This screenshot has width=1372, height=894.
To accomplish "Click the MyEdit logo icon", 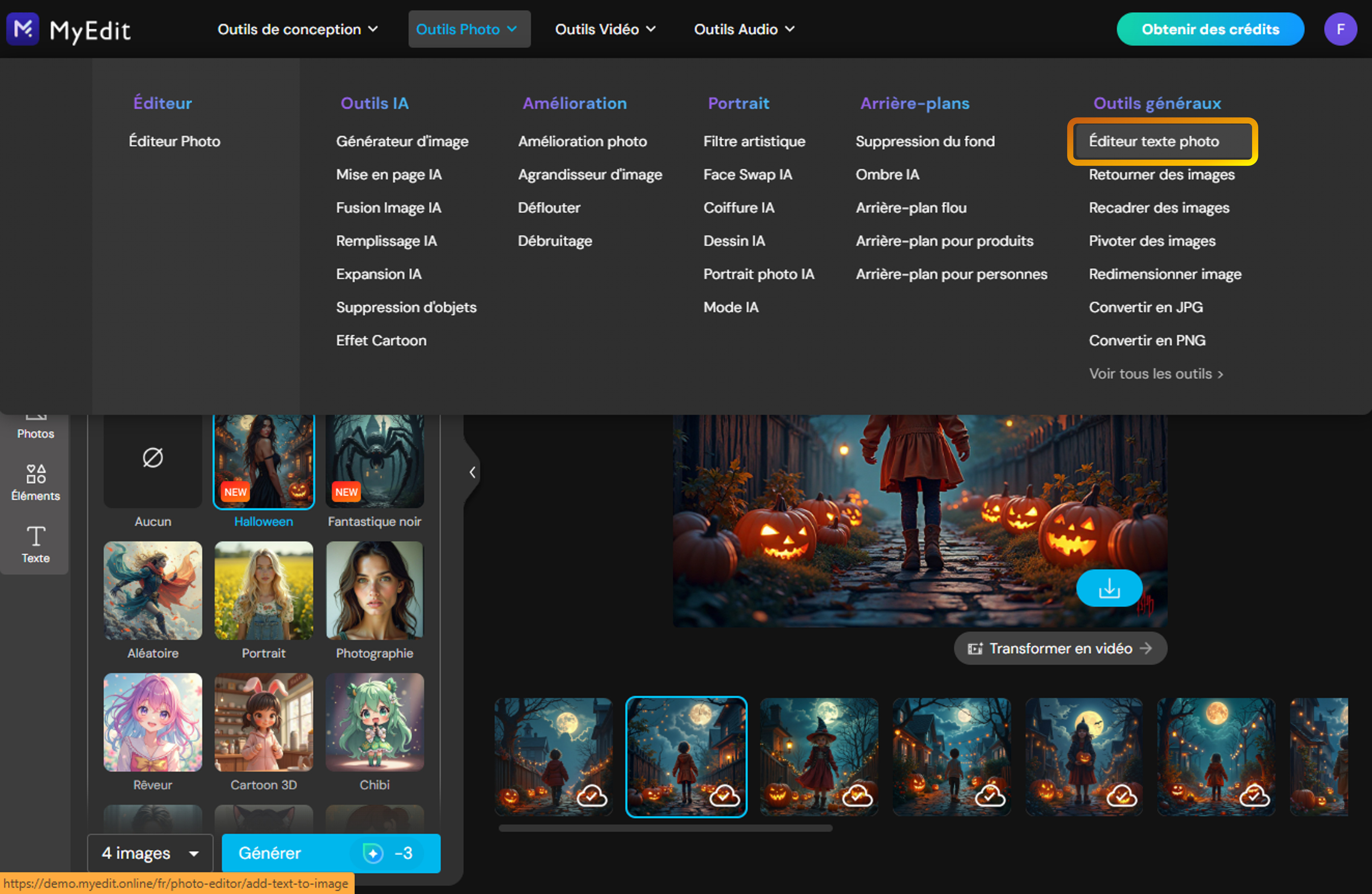I will pyautogui.click(x=22, y=29).
